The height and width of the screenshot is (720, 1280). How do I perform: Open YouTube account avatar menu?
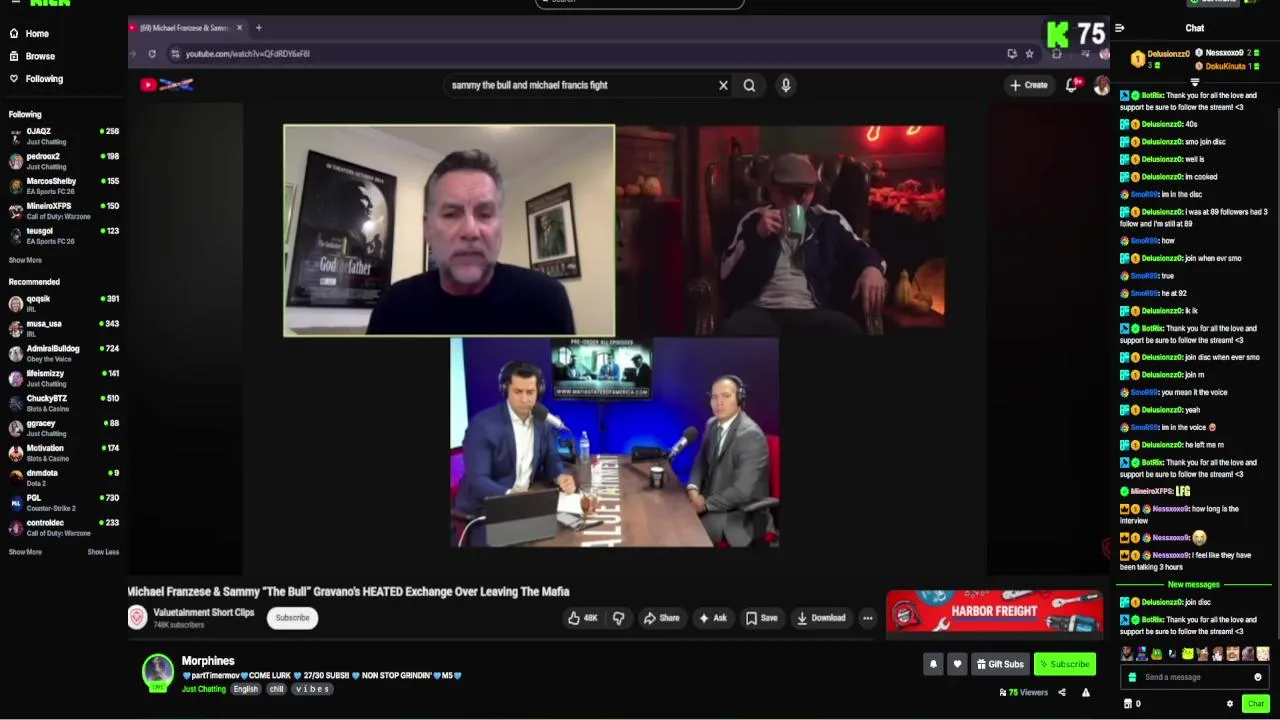[1101, 86]
